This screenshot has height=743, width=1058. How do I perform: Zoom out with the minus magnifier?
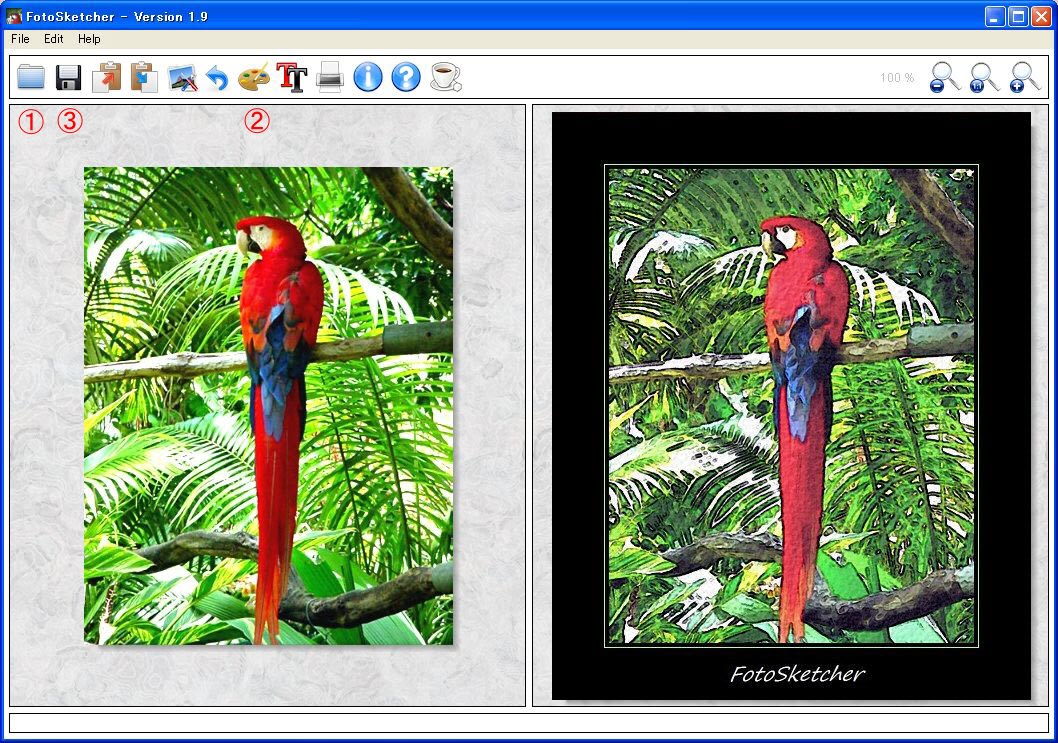(x=944, y=77)
